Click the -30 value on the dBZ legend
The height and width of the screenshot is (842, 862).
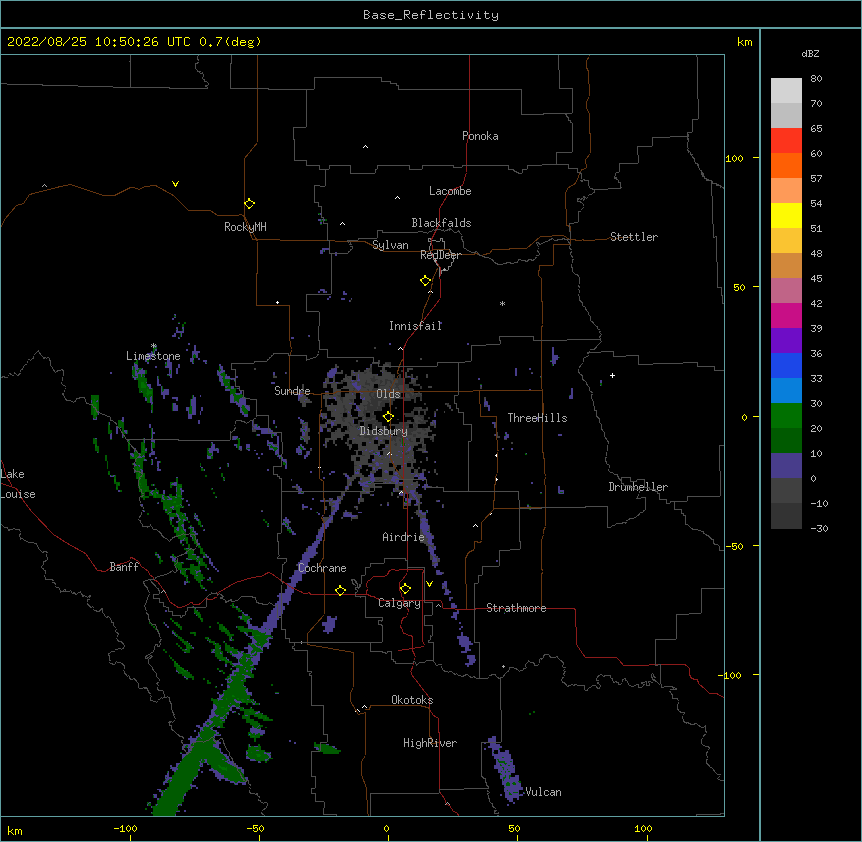(819, 528)
